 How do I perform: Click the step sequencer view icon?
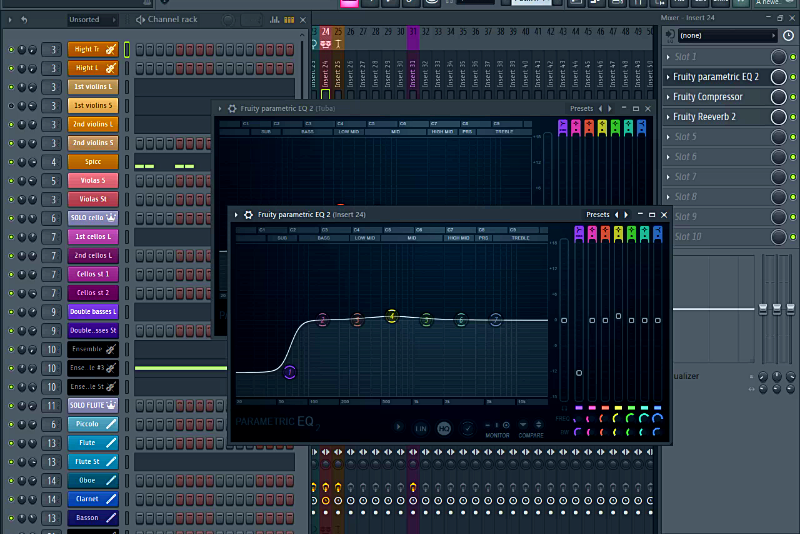pos(290,19)
